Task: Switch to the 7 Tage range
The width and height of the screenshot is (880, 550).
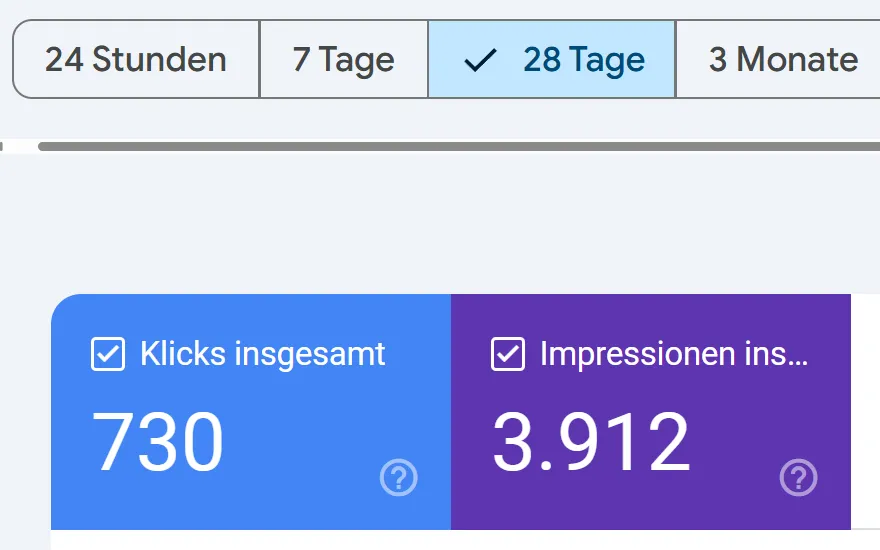Action: (343, 59)
